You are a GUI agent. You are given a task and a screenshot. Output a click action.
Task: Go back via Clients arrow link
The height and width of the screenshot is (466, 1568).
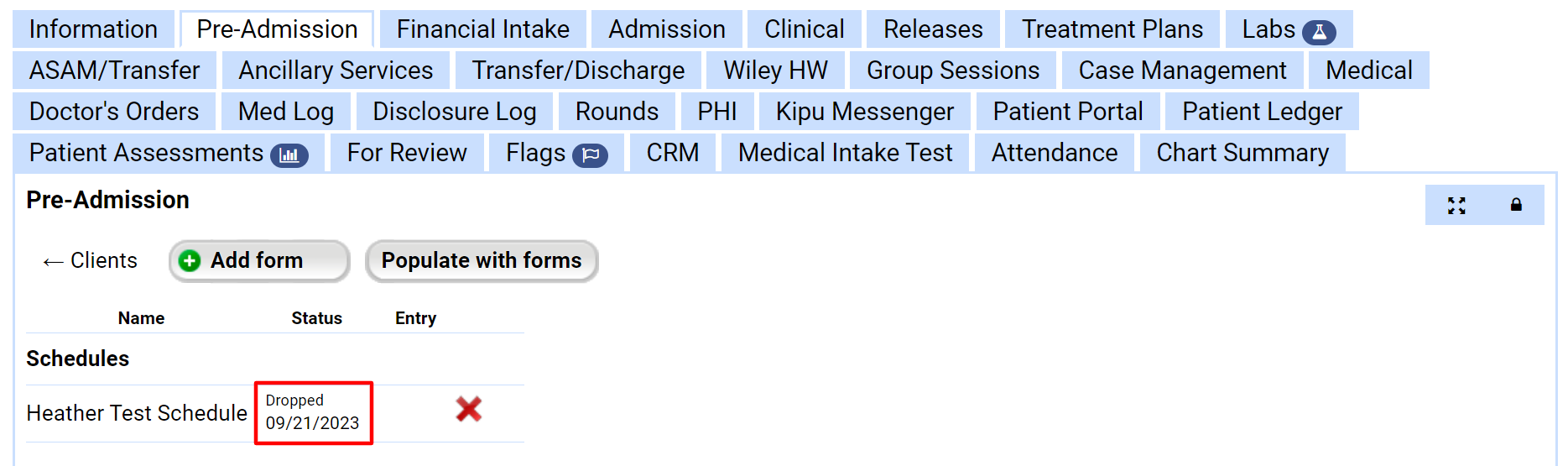(90, 261)
